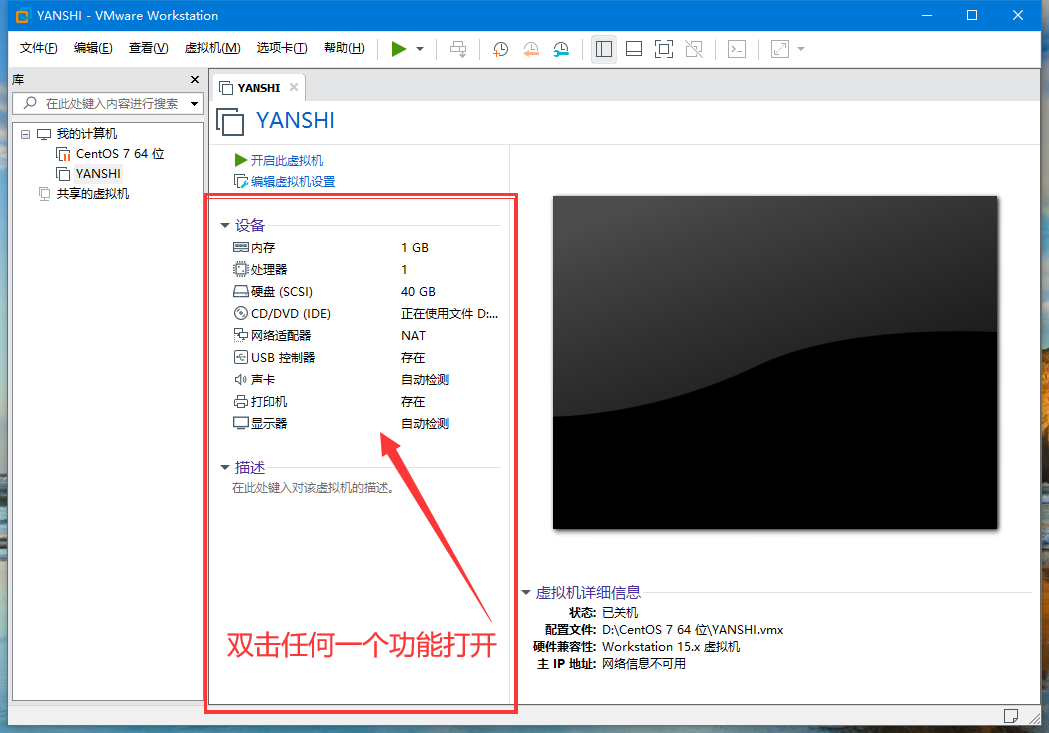Click 开启此虚拟机 link

click(286, 160)
